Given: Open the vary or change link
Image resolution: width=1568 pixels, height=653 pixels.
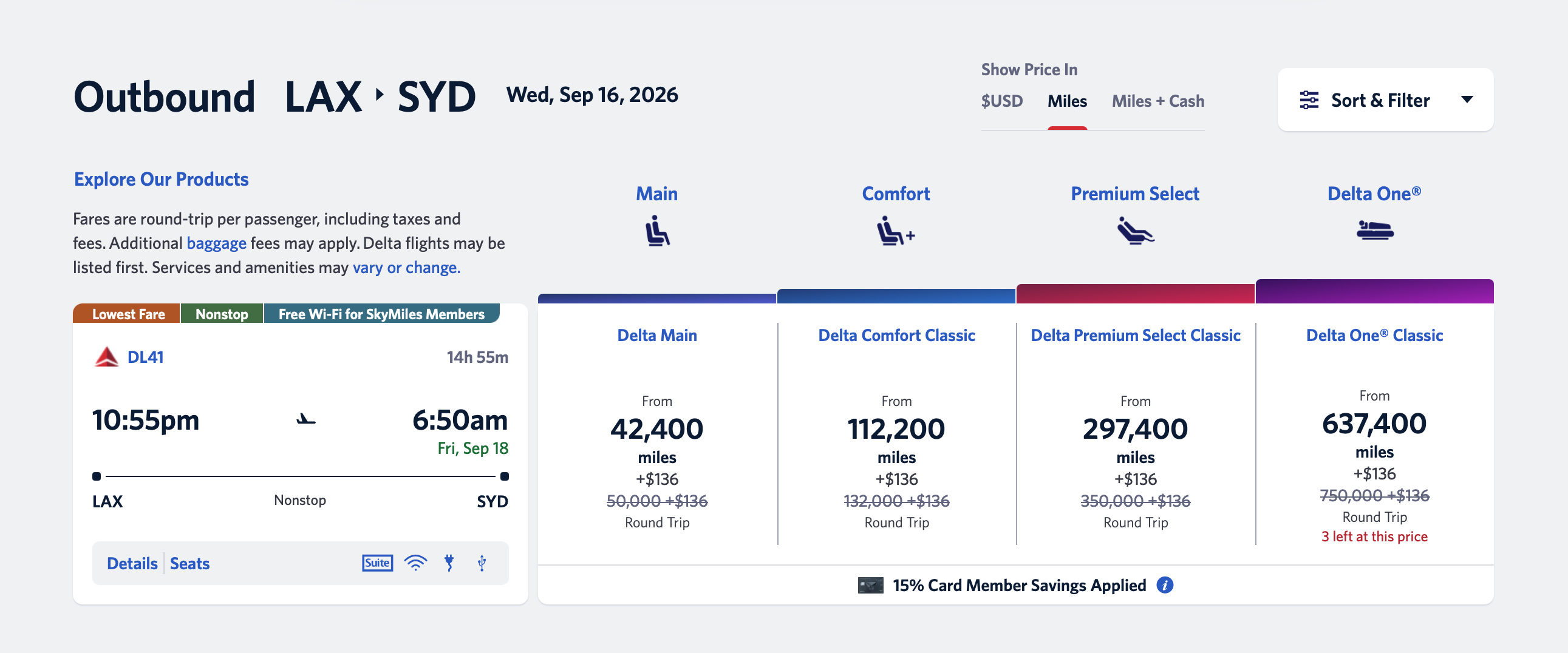Looking at the screenshot, I should pyautogui.click(x=407, y=268).
